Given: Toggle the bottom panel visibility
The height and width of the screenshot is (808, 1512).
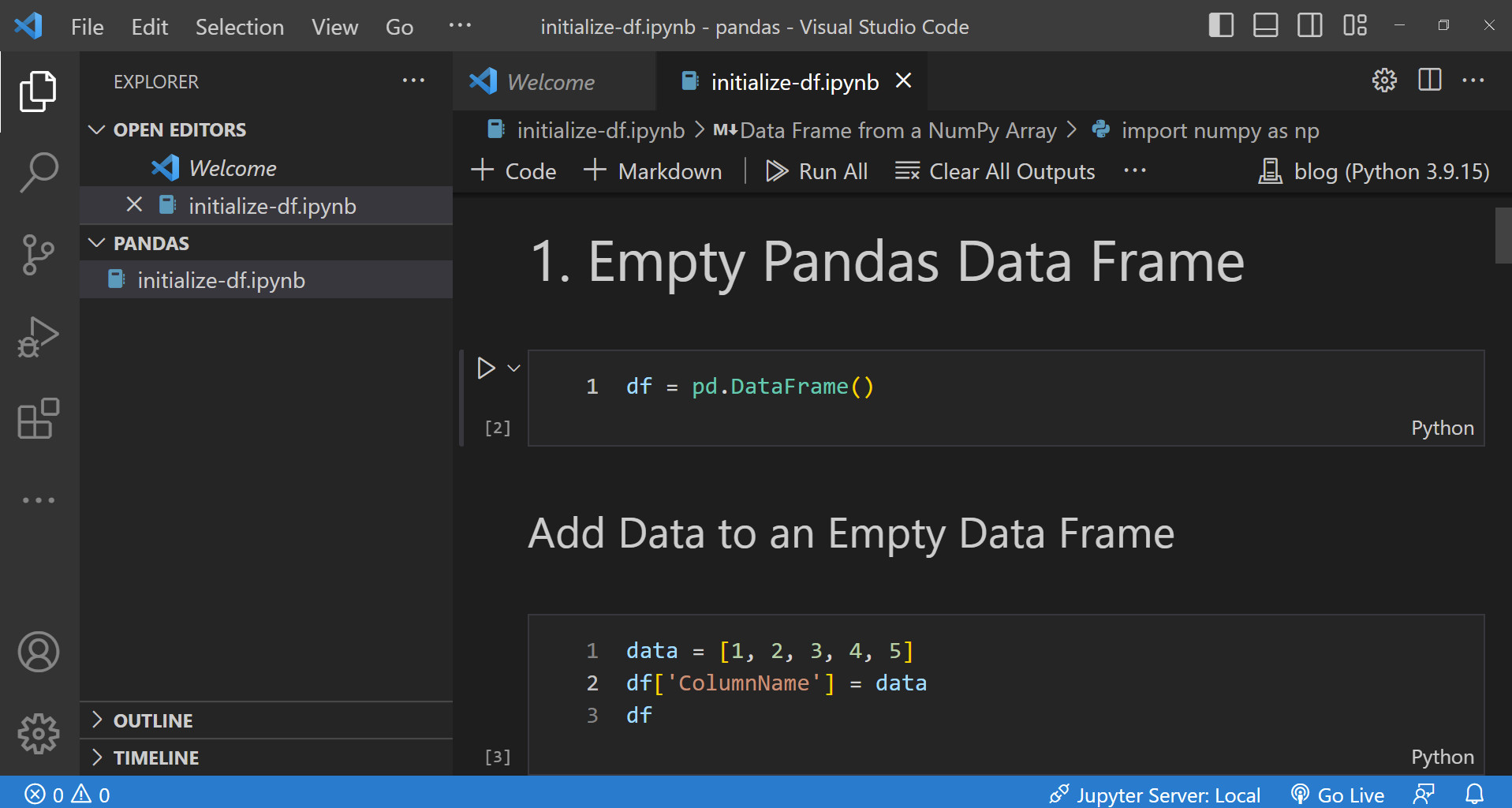Looking at the screenshot, I should click(x=1265, y=25).
